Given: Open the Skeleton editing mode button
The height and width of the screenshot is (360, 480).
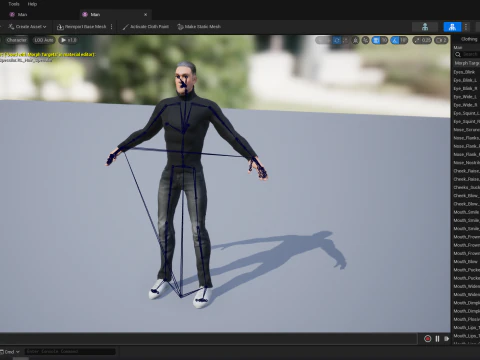Looking at the screenshot, I should point(425,27).
